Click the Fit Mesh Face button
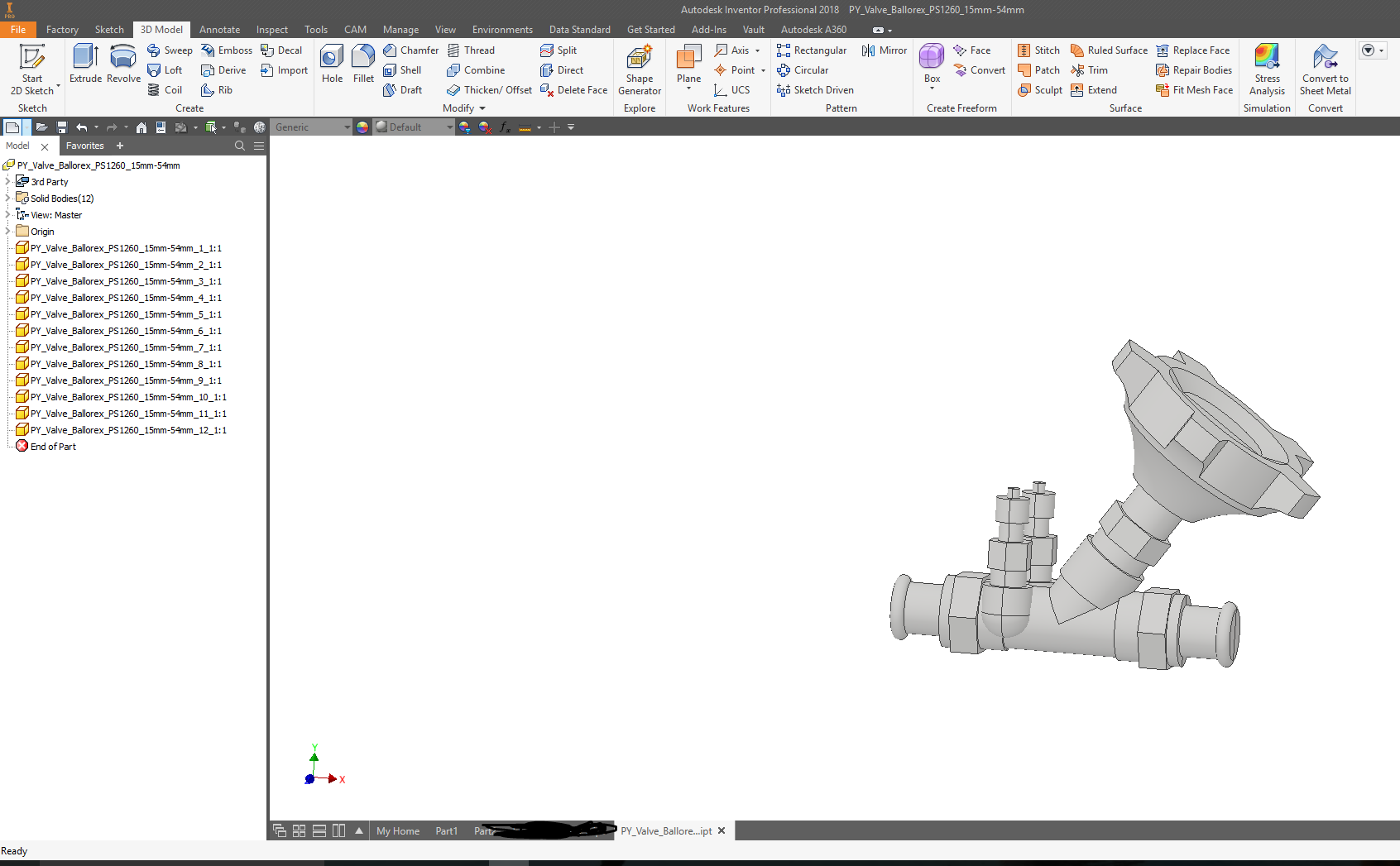The image size is (1400, 866). point(1195,90)
